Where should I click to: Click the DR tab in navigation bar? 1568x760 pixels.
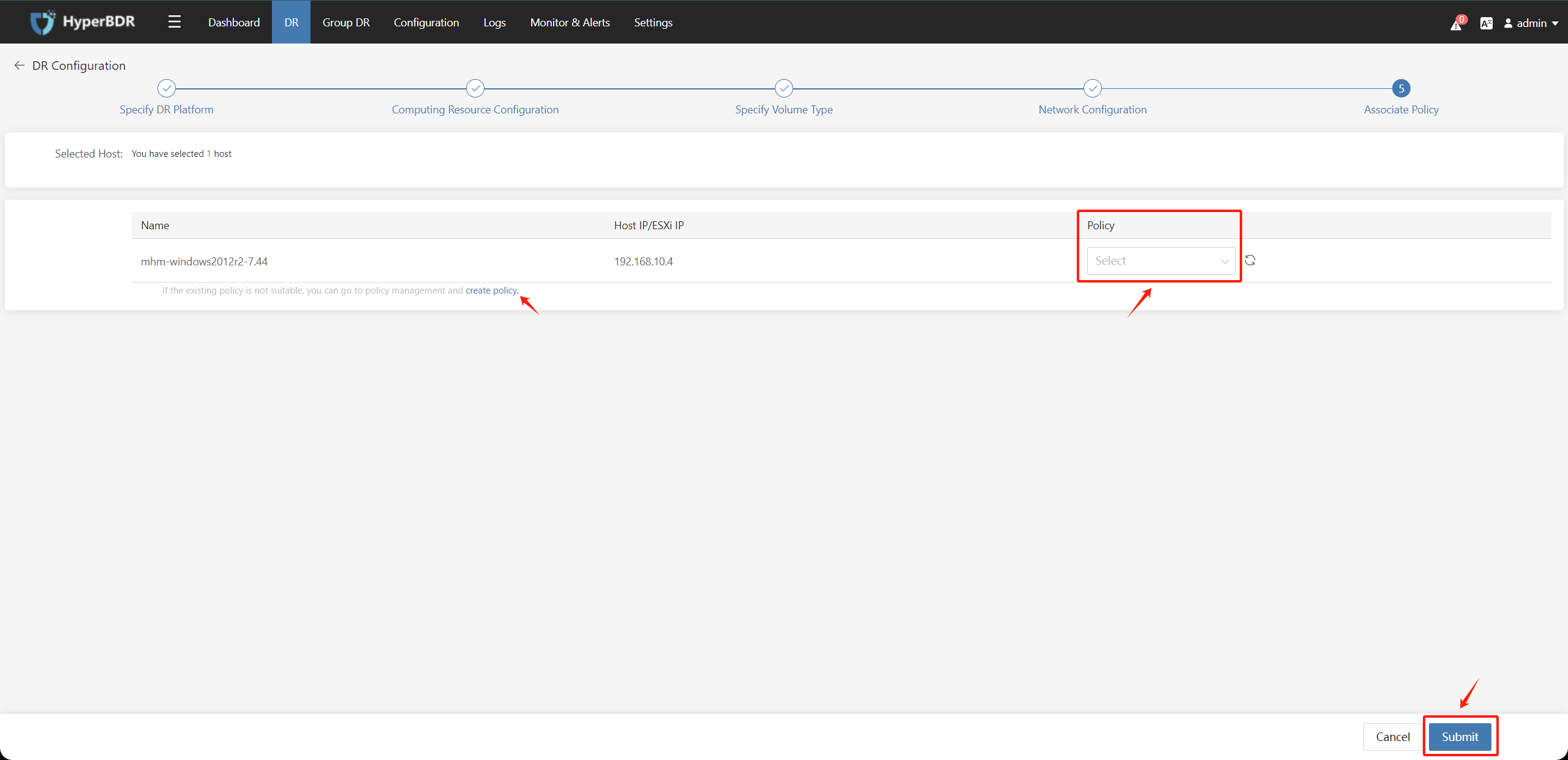(290, 22)
